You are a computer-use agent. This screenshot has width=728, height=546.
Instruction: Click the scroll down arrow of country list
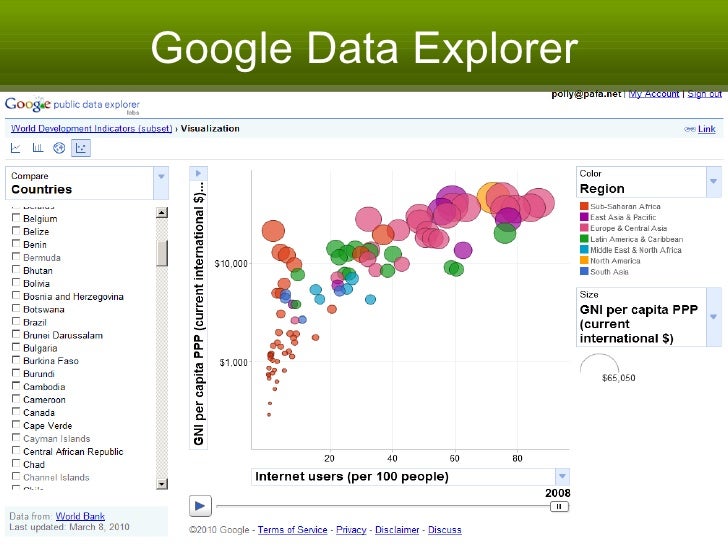click(x=162, y=484)
